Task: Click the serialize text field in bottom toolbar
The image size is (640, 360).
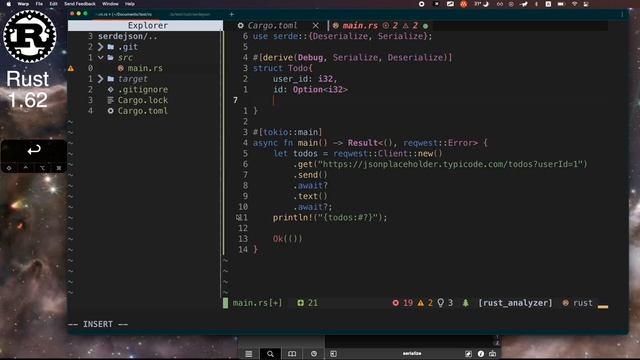Action: [411, 353]
